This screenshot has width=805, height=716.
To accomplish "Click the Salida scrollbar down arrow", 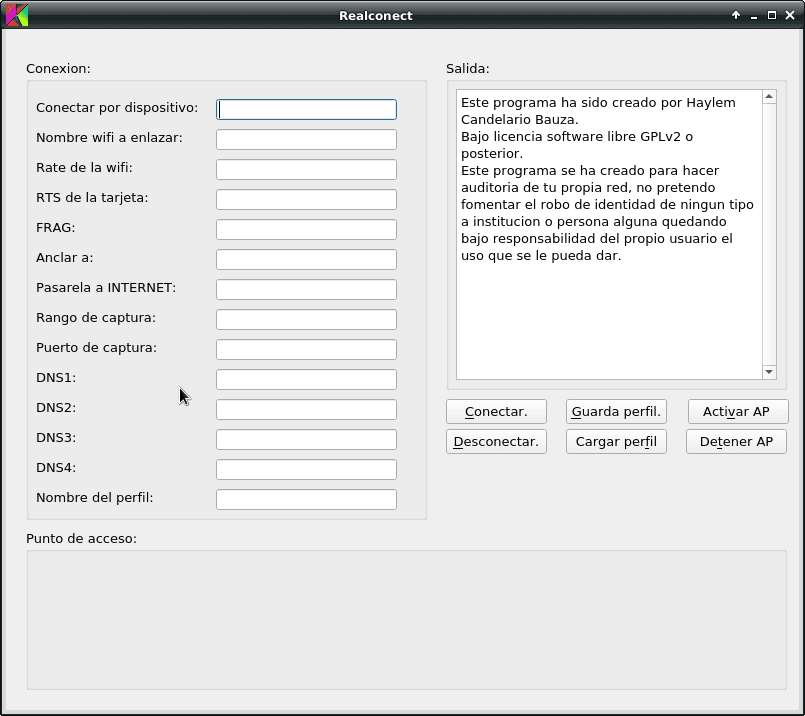I will point(769,372).
